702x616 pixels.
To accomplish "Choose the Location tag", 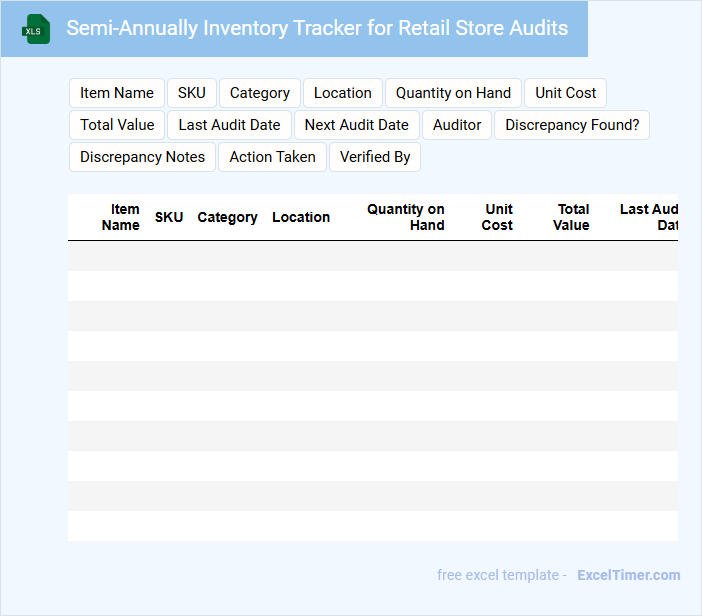I will [x=343, y=93].
